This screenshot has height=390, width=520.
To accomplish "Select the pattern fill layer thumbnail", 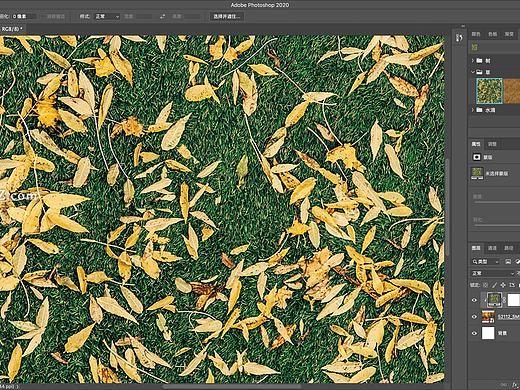I will [x=494, y=300].
